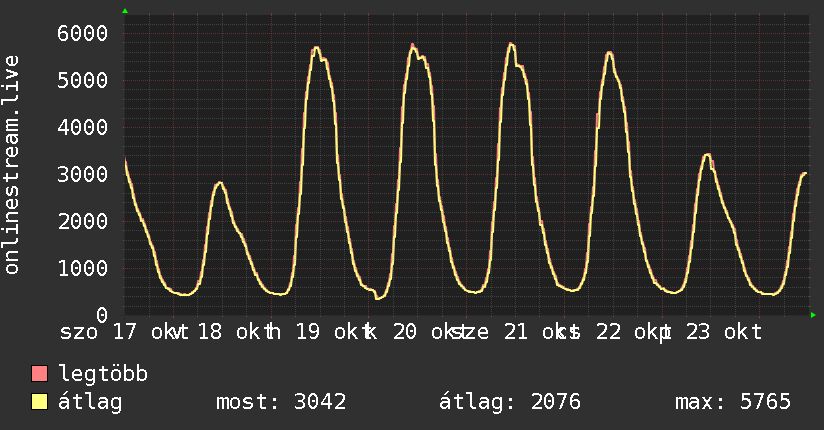Viewport: 824px width, 430px height.
Task: Click the 5000 y-axis label
Action: [x=83, y=80]
